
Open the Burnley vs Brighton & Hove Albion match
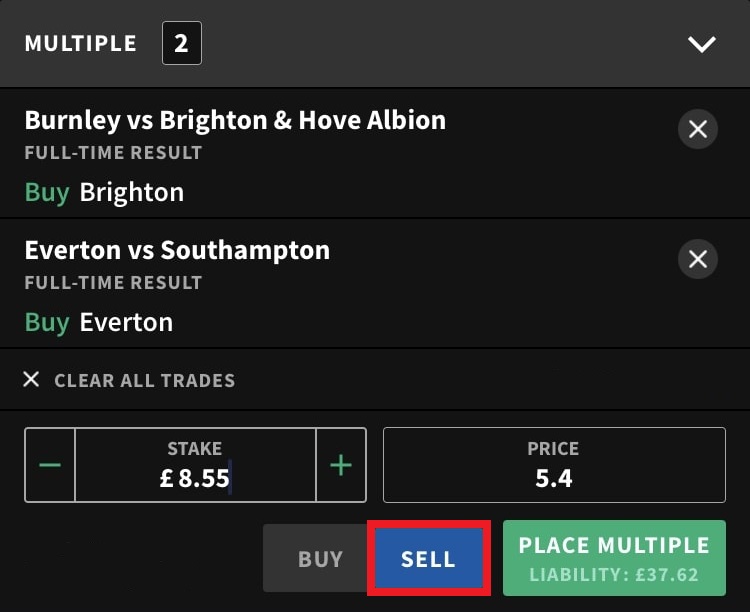[x=235, y=120]
